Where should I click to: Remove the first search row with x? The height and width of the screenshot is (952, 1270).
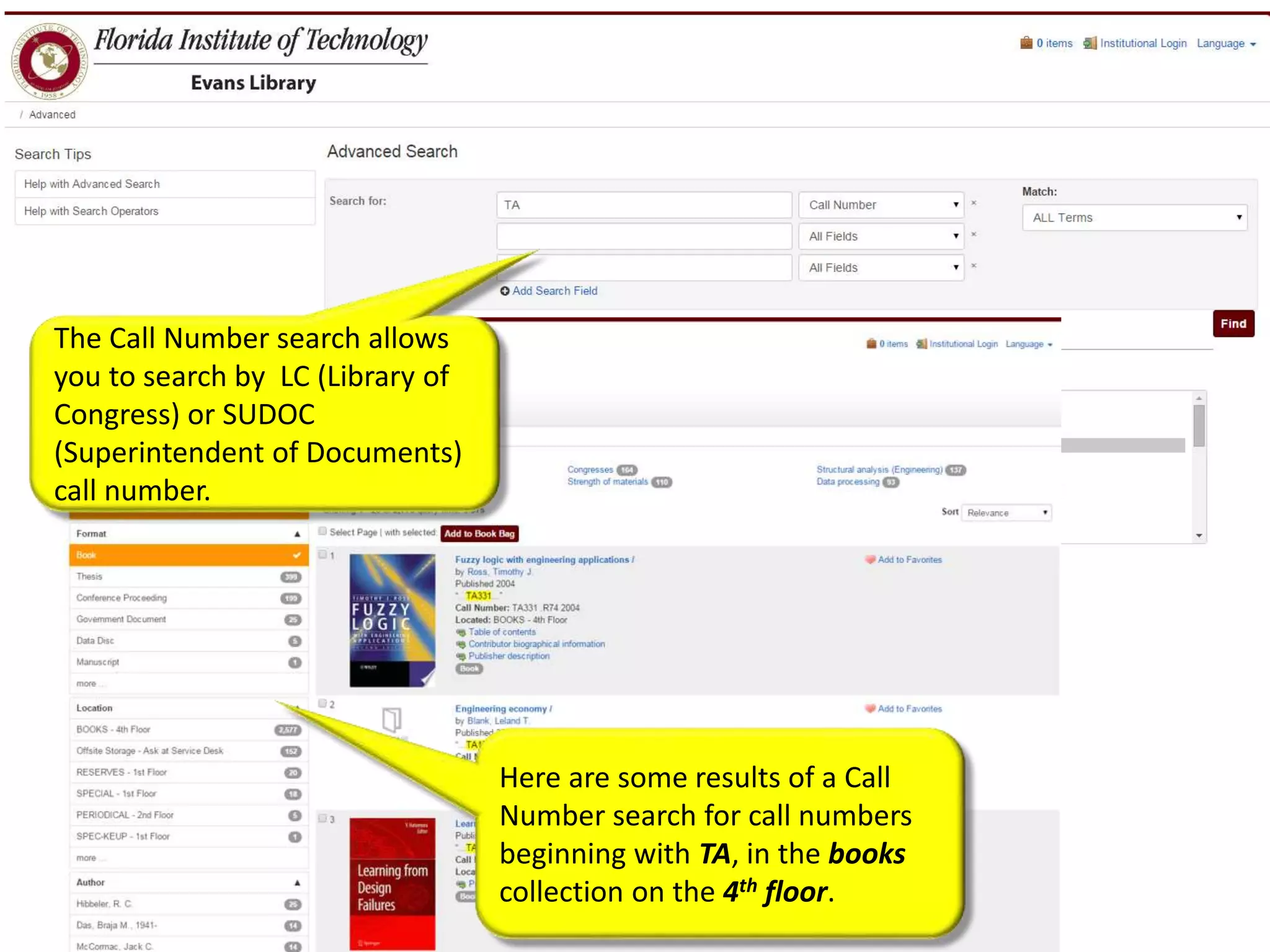(974, 203)
